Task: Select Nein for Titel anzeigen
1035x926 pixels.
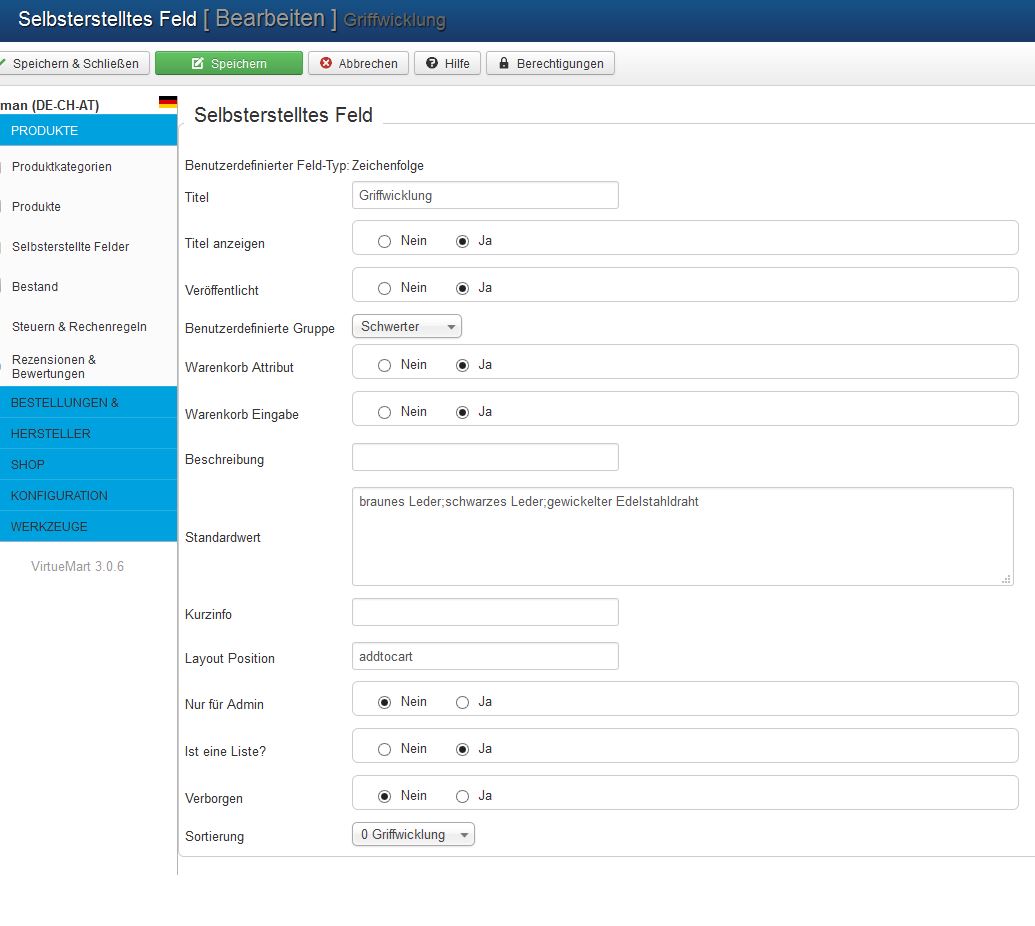Action: click(x=385, y=241)
